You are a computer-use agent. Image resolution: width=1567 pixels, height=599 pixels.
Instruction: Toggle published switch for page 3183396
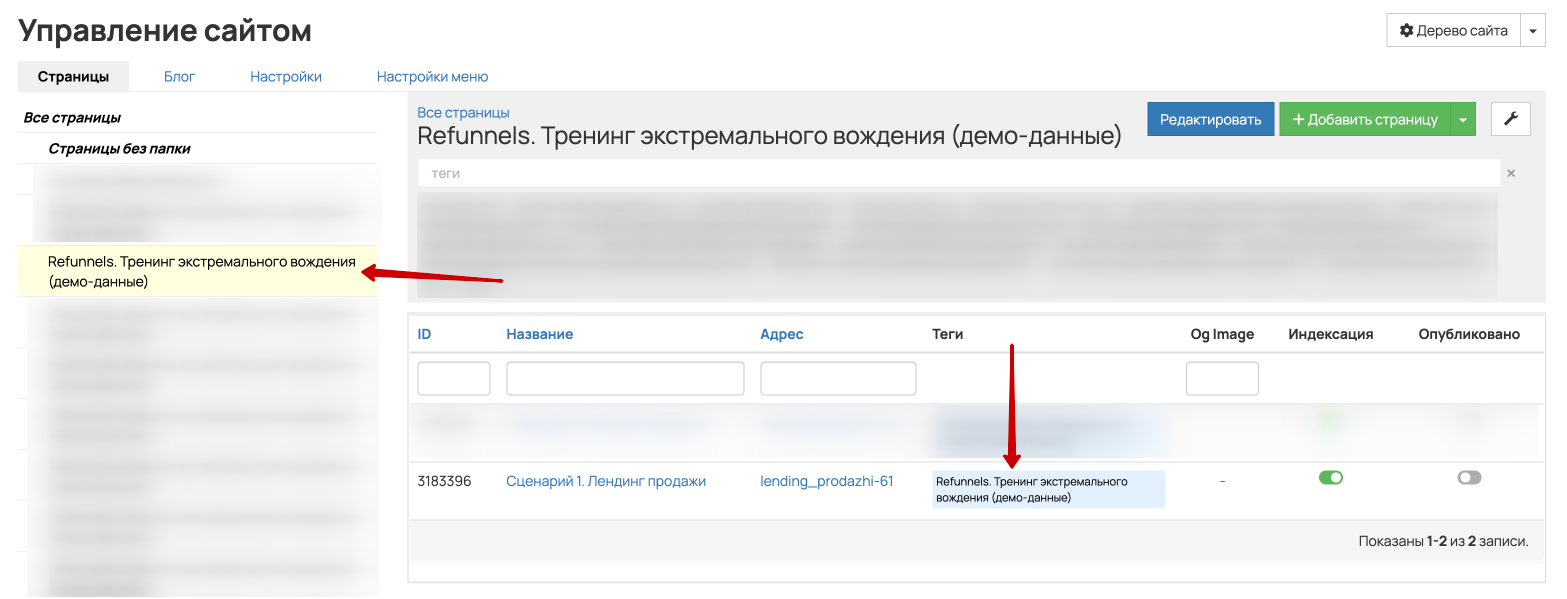1469,478
